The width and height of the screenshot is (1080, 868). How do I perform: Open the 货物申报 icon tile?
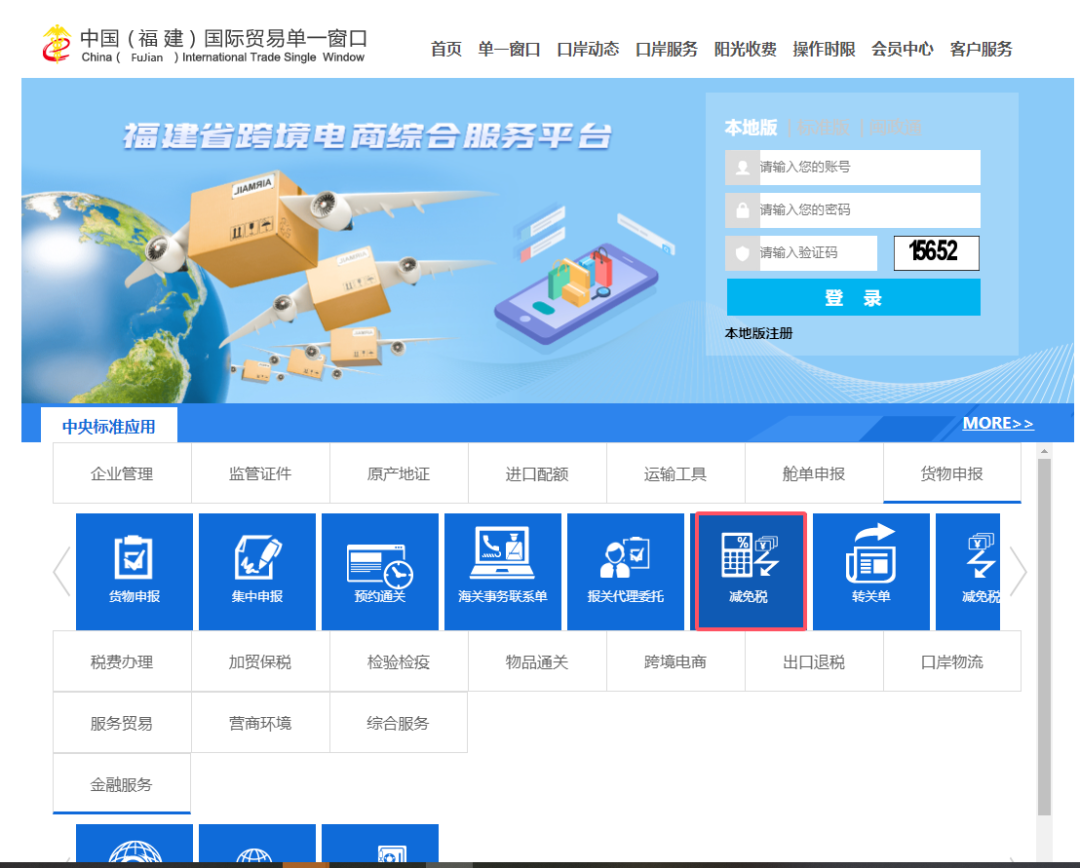[x=134, y=571]
